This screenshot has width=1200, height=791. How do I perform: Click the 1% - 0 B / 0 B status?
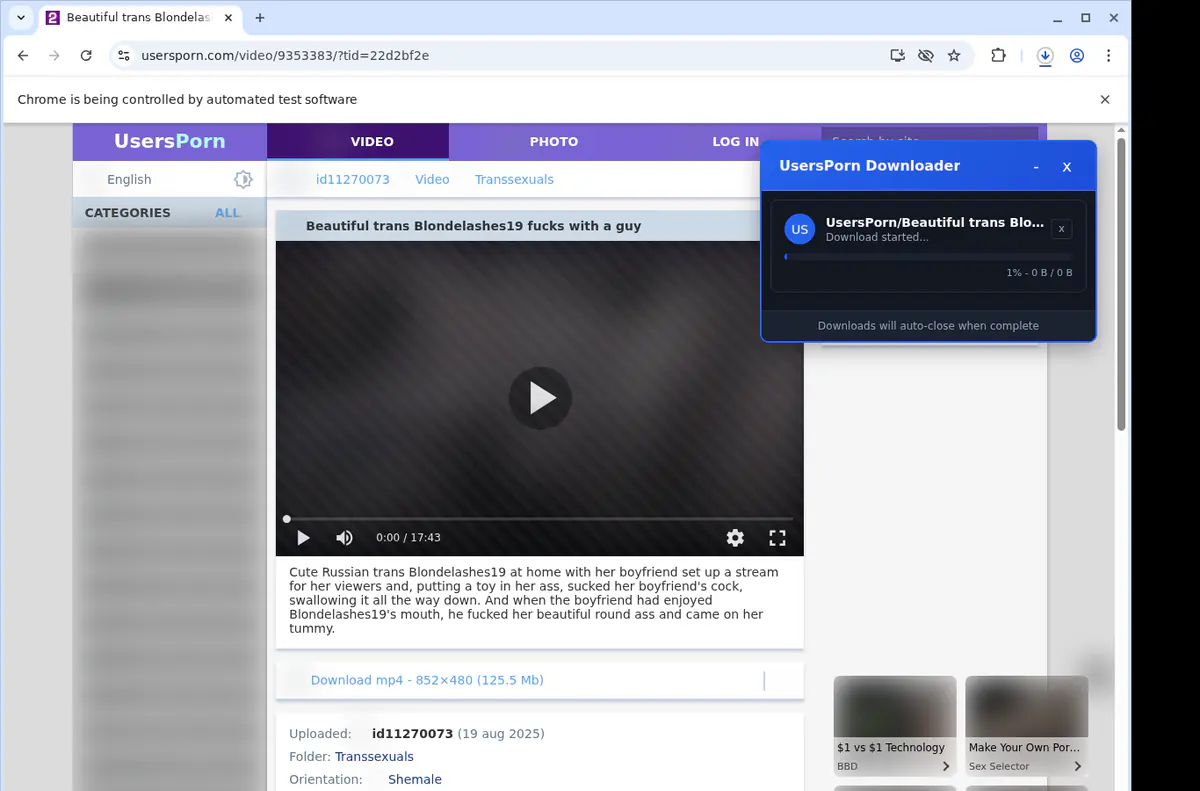pyautogui.click(x=1039, y=273)
